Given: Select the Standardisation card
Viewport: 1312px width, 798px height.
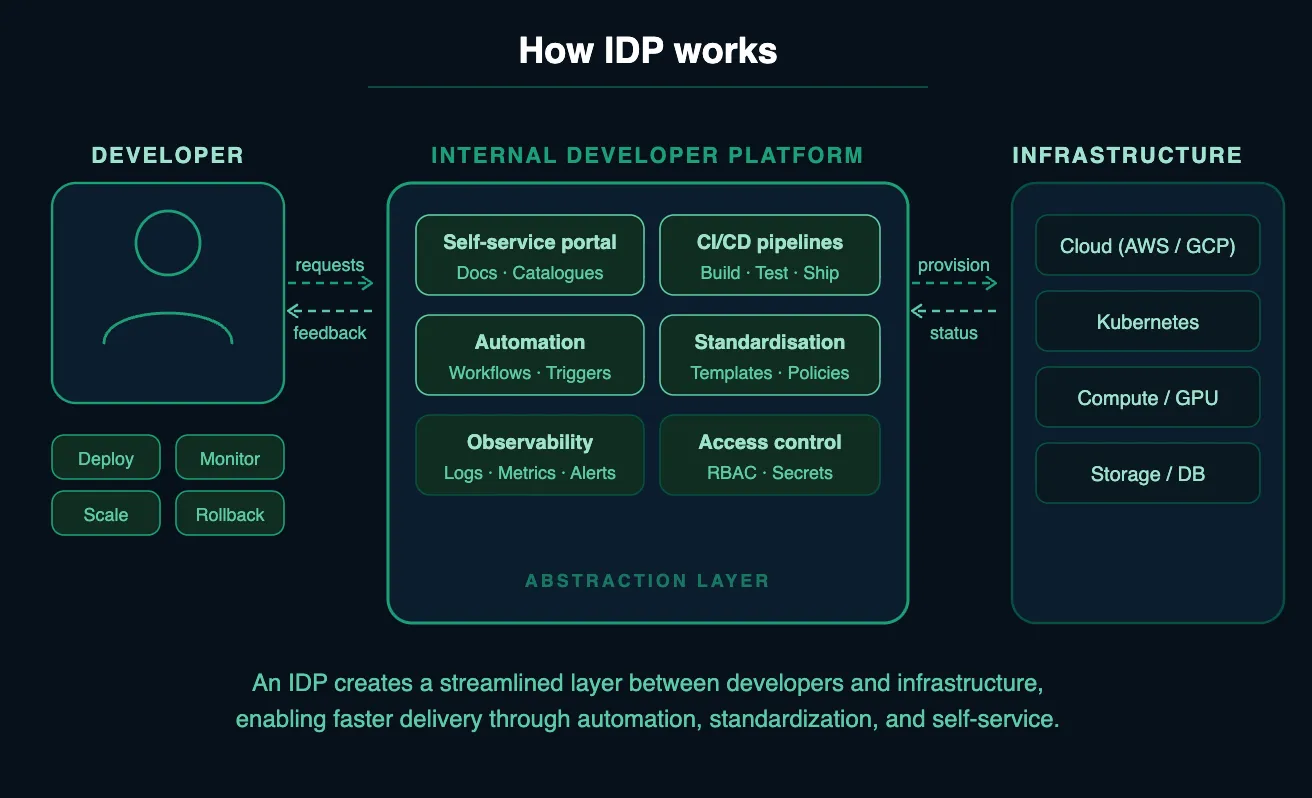Looking at the screenshot, I should [770, 355].
